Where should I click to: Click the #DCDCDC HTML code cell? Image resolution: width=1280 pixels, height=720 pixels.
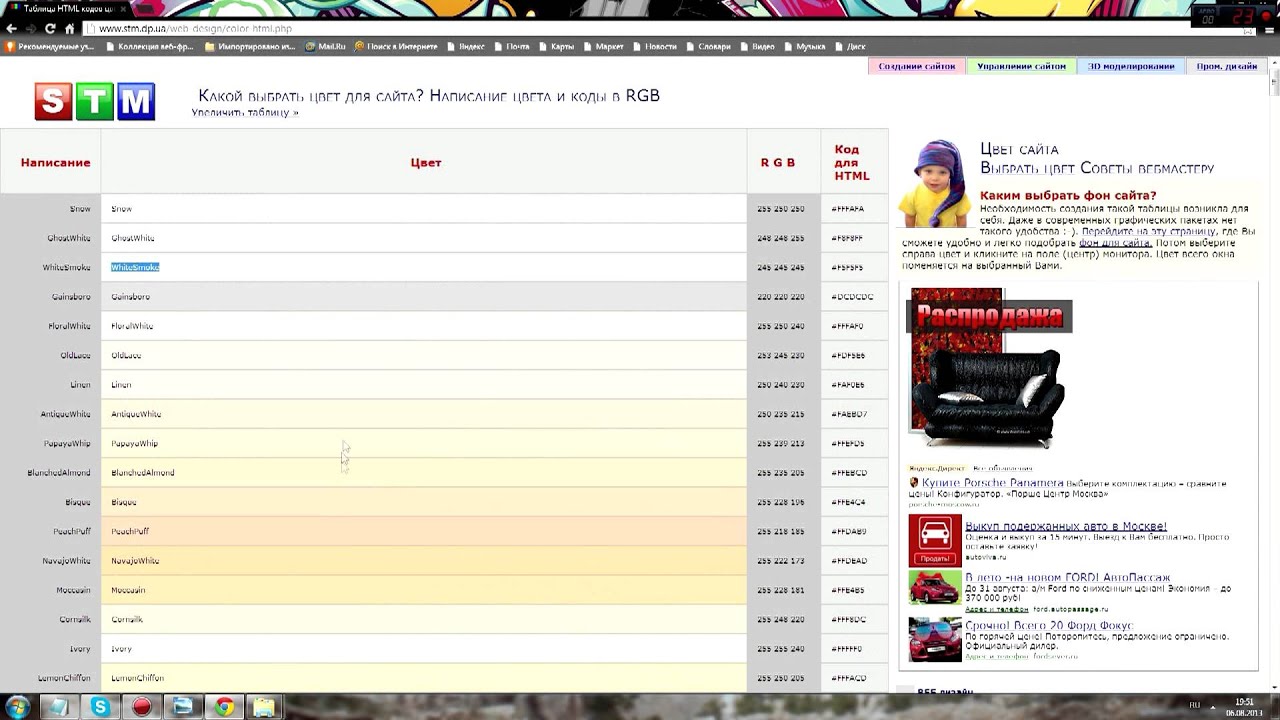coord(852,297)
